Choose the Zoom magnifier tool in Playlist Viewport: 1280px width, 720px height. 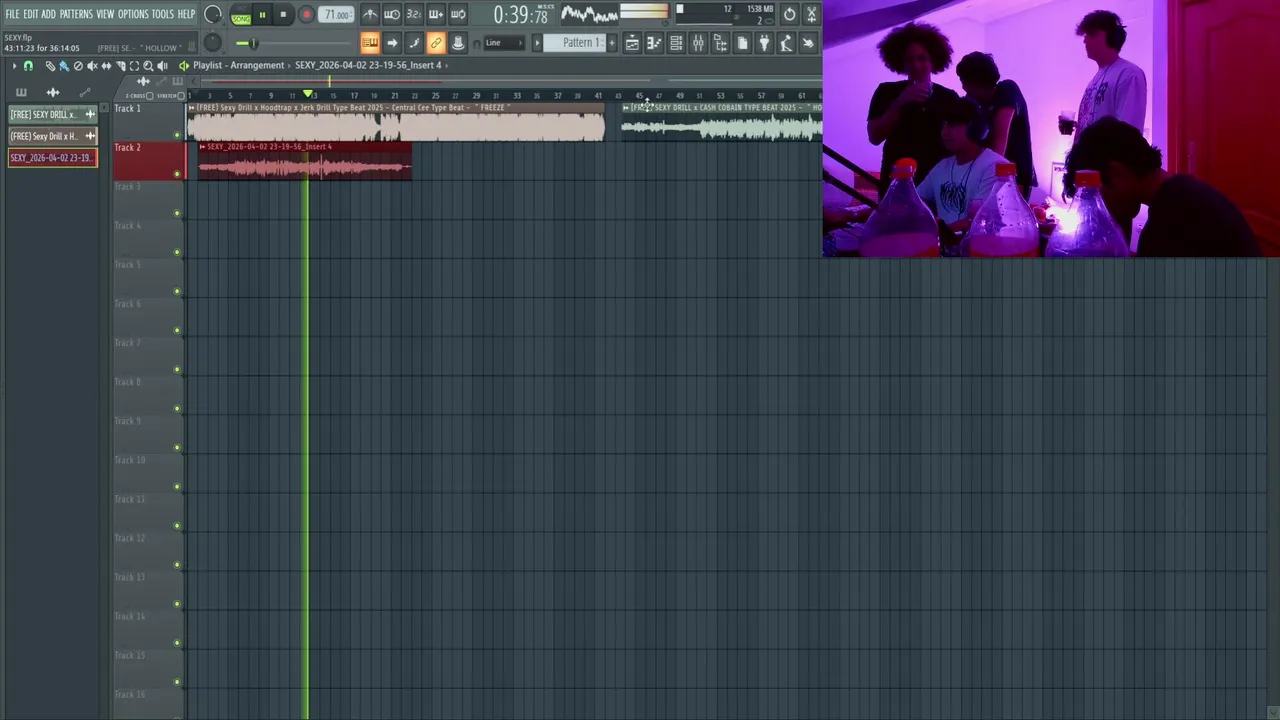[x=148, y=66]
